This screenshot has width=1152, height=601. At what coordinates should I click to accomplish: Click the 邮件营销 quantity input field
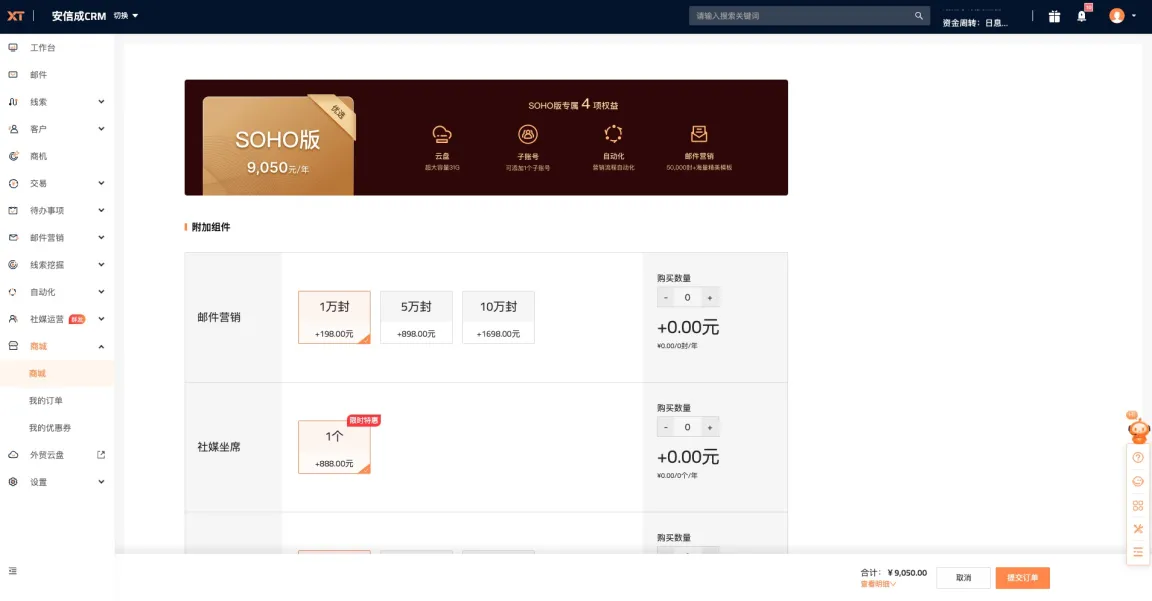pyautogui.click(x=688, y=298)
